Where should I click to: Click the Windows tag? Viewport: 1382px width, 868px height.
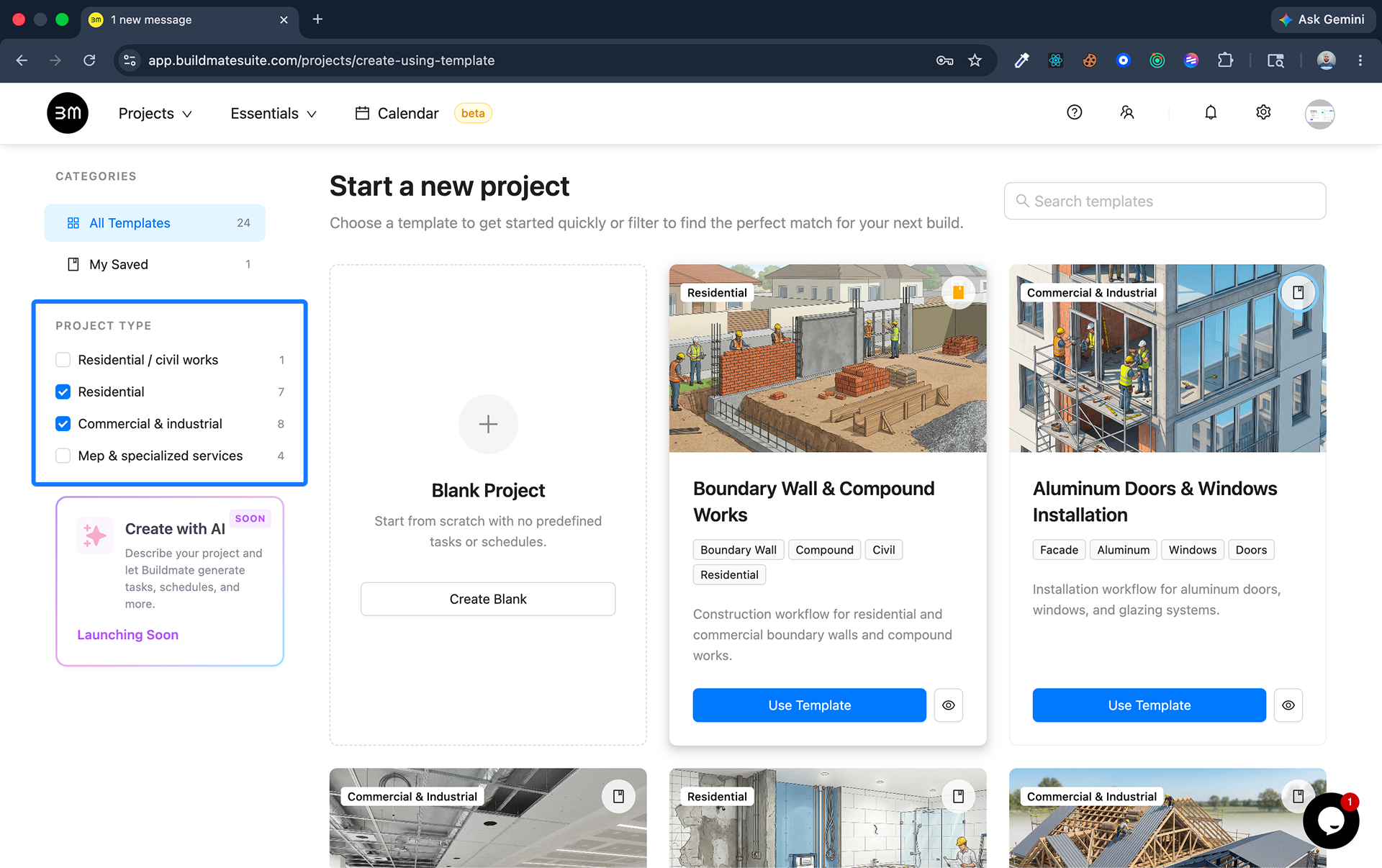[x=1192, y=550]
